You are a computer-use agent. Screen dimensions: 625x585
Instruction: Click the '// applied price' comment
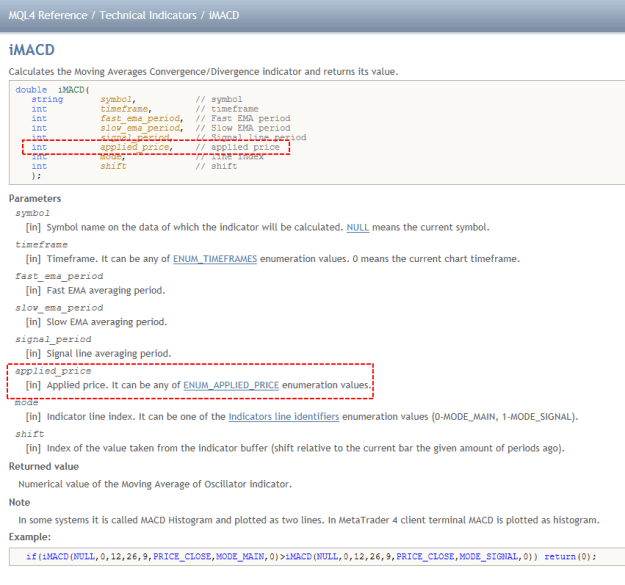(238, 147)
